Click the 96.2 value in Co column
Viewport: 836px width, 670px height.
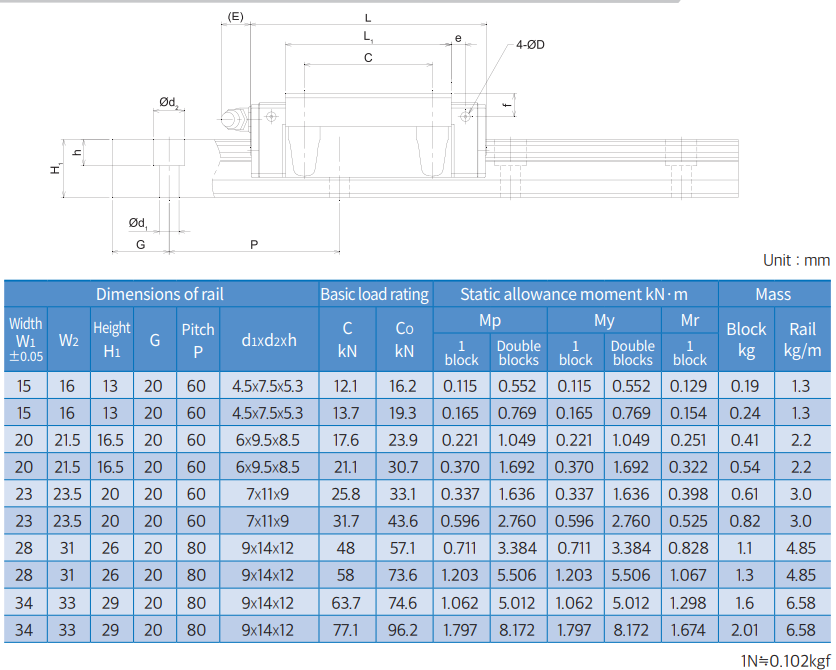tap(404, 629)
